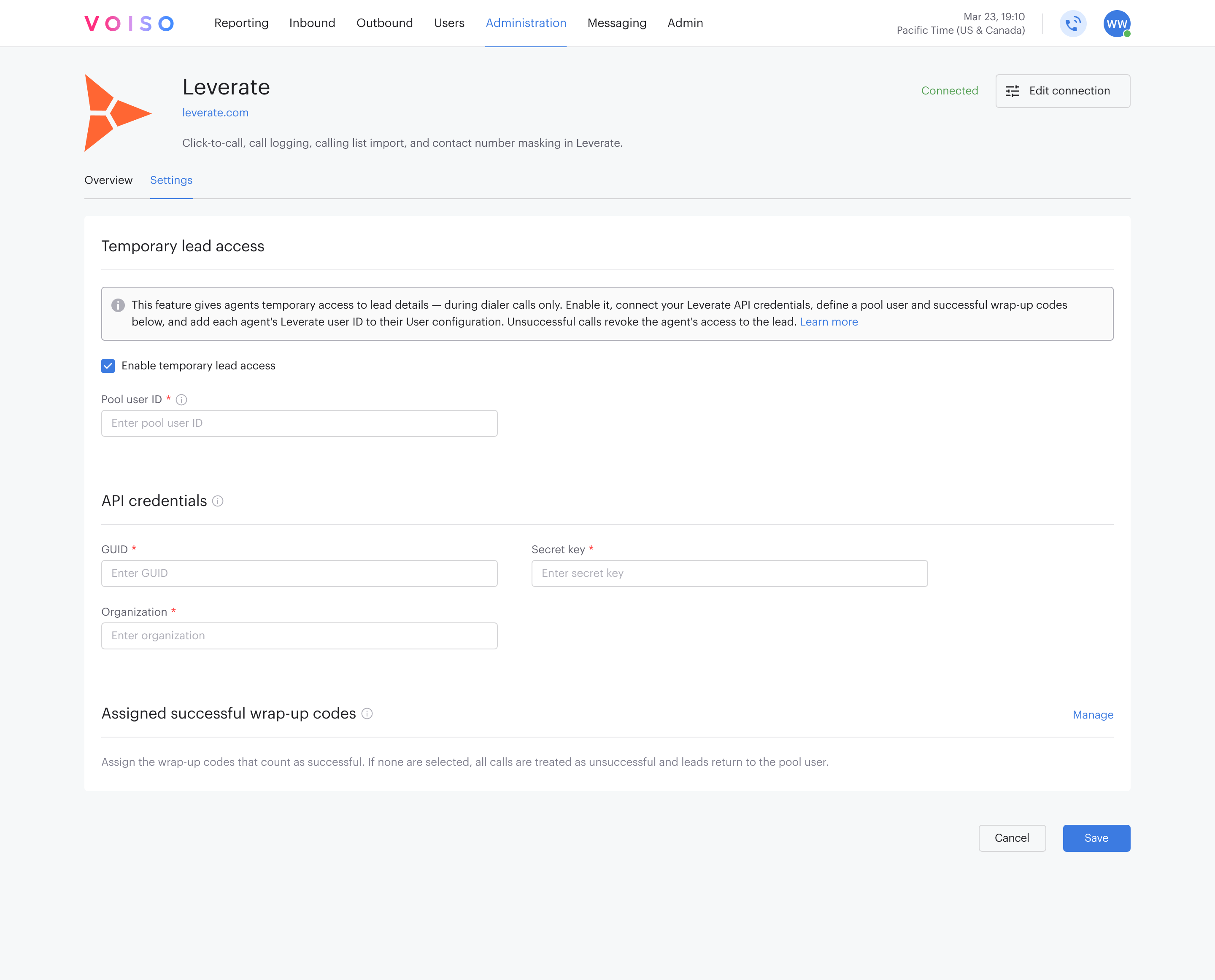The width and height of the screenshot is (1215, 980).
Task: Open the Administration menu
Action: (526, 23)
